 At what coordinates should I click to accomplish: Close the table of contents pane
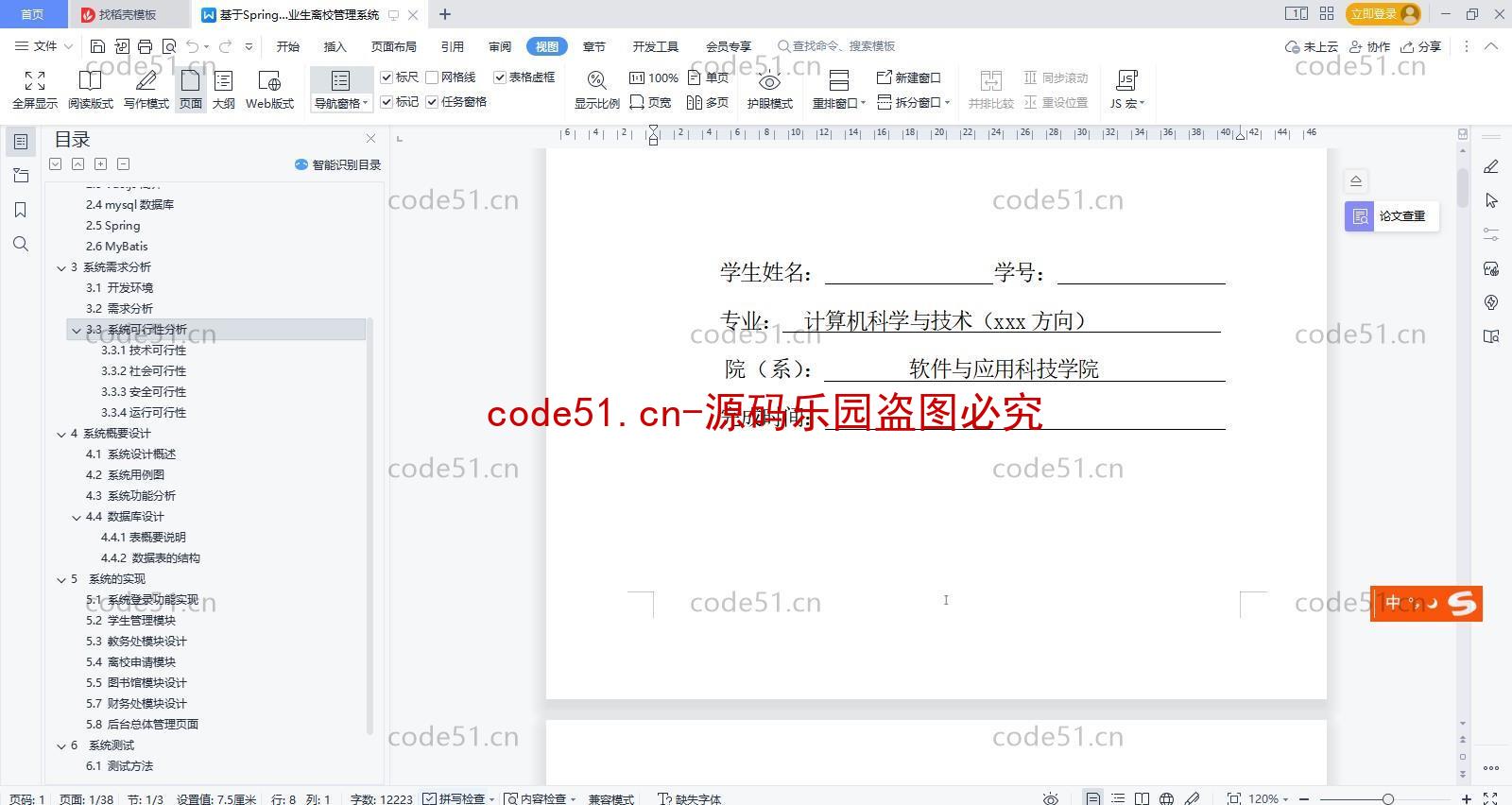point(370,139)
